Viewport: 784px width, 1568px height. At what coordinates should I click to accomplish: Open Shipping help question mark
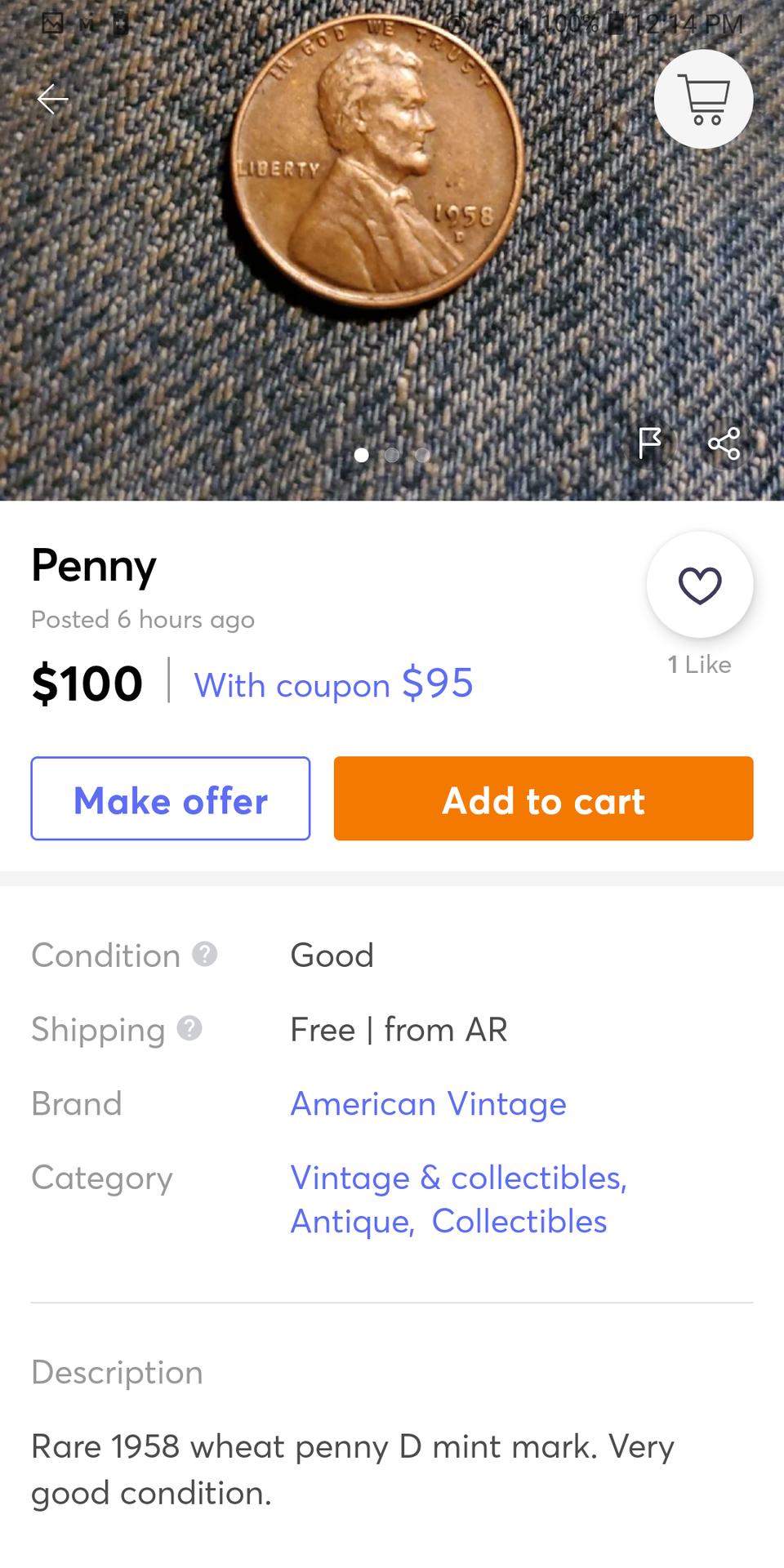[x=189, y=1028]
